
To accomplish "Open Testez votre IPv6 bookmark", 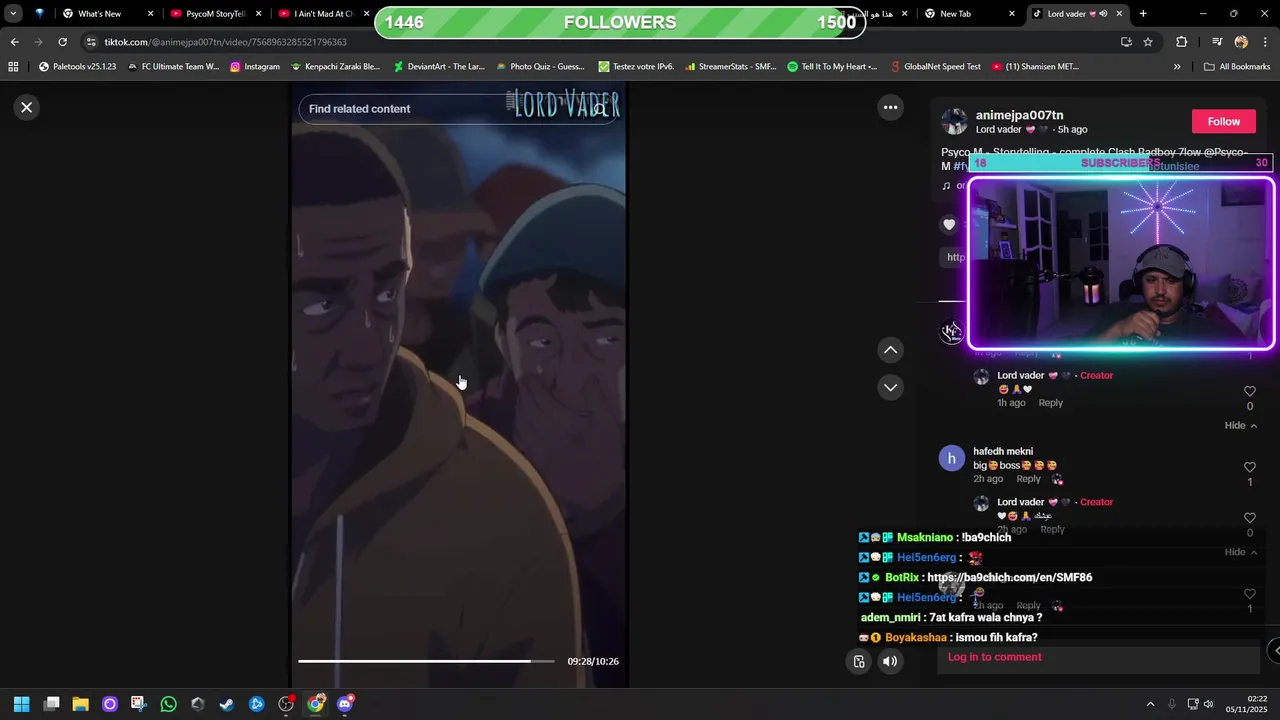I will click(636, 67).
